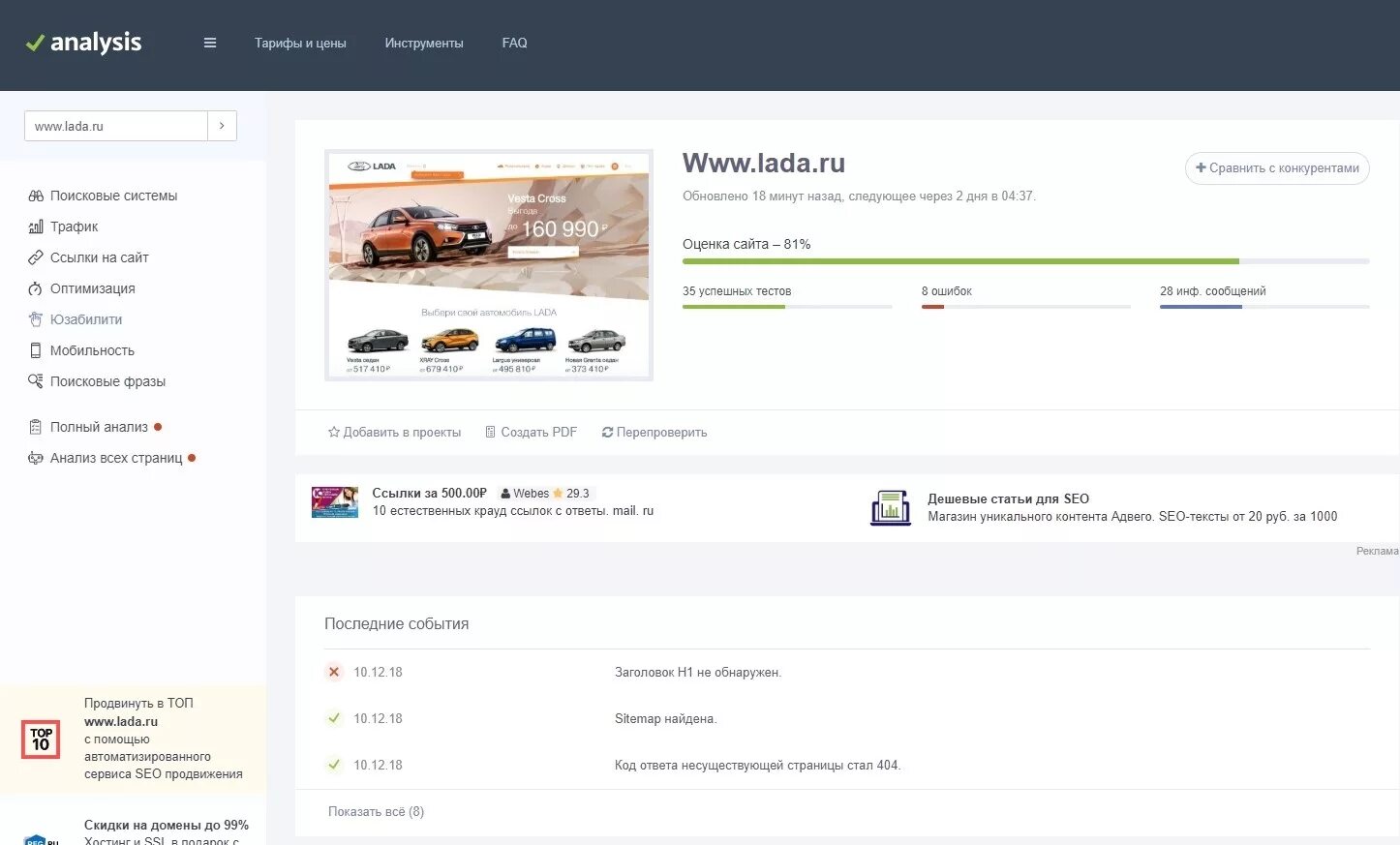Click Создать PDF text

point(539,433)
